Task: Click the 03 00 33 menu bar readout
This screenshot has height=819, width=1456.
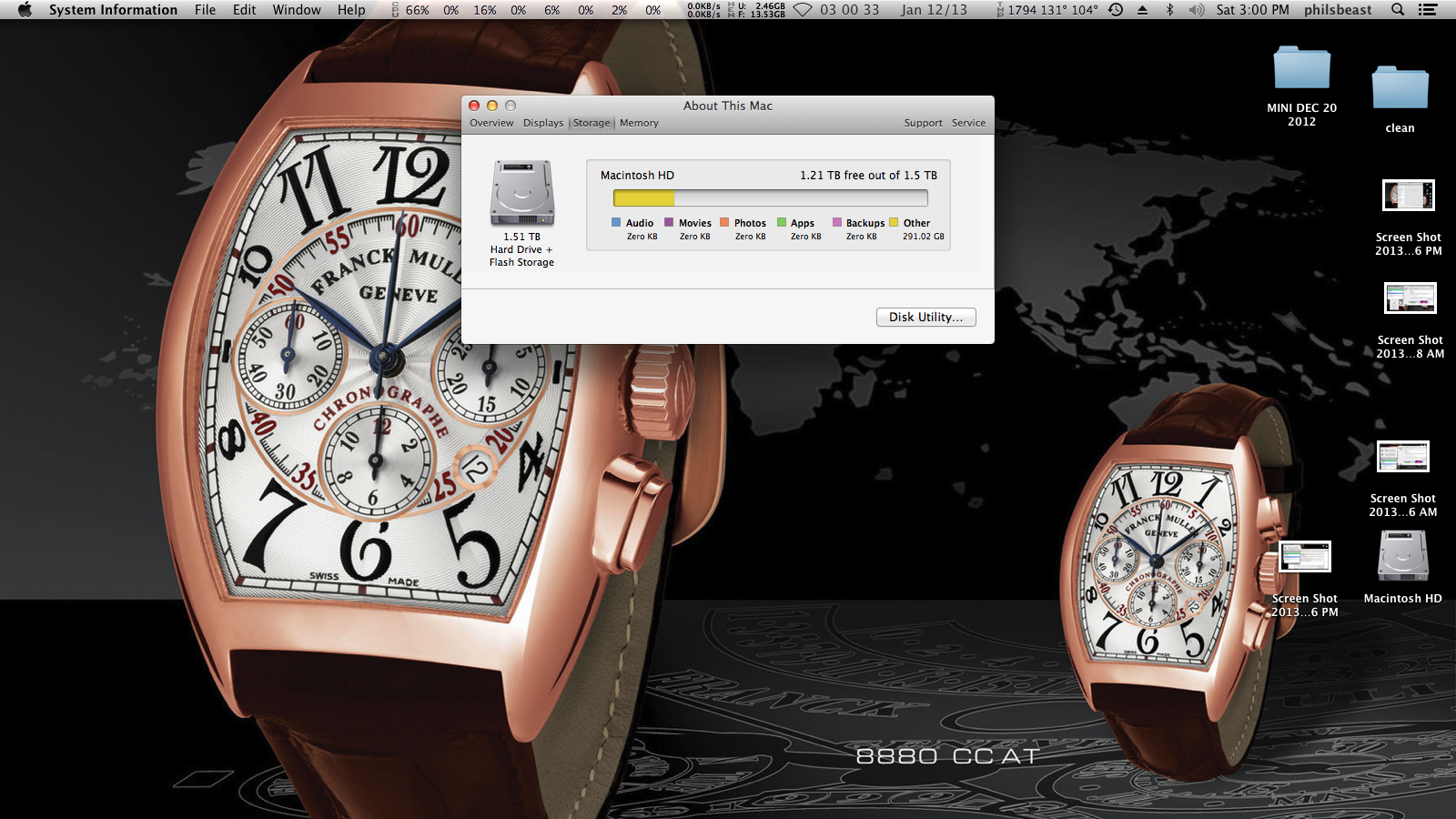Action: click(x=850, y=10)
